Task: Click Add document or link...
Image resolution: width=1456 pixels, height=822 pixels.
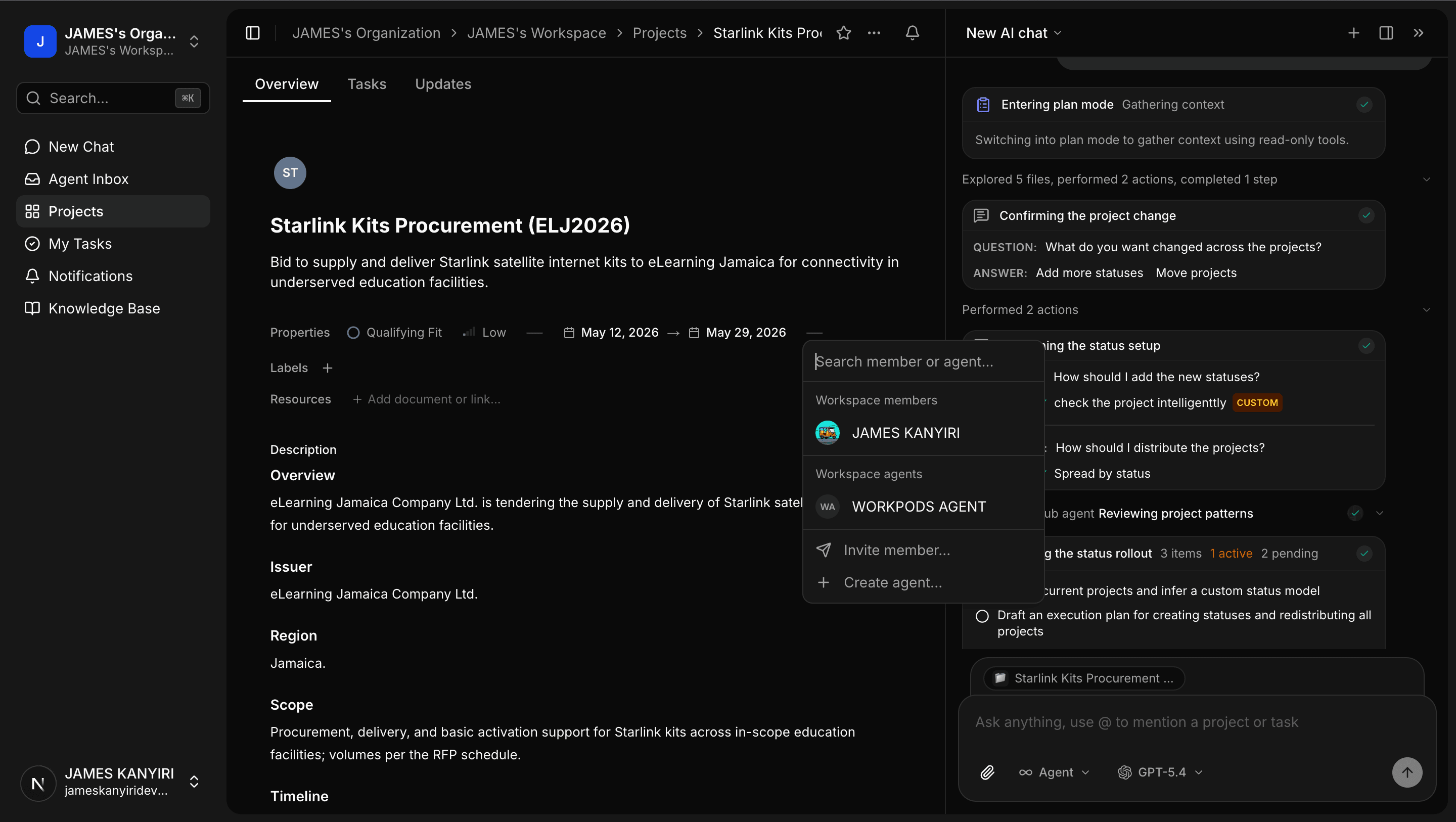Action: tap(427, 399)
